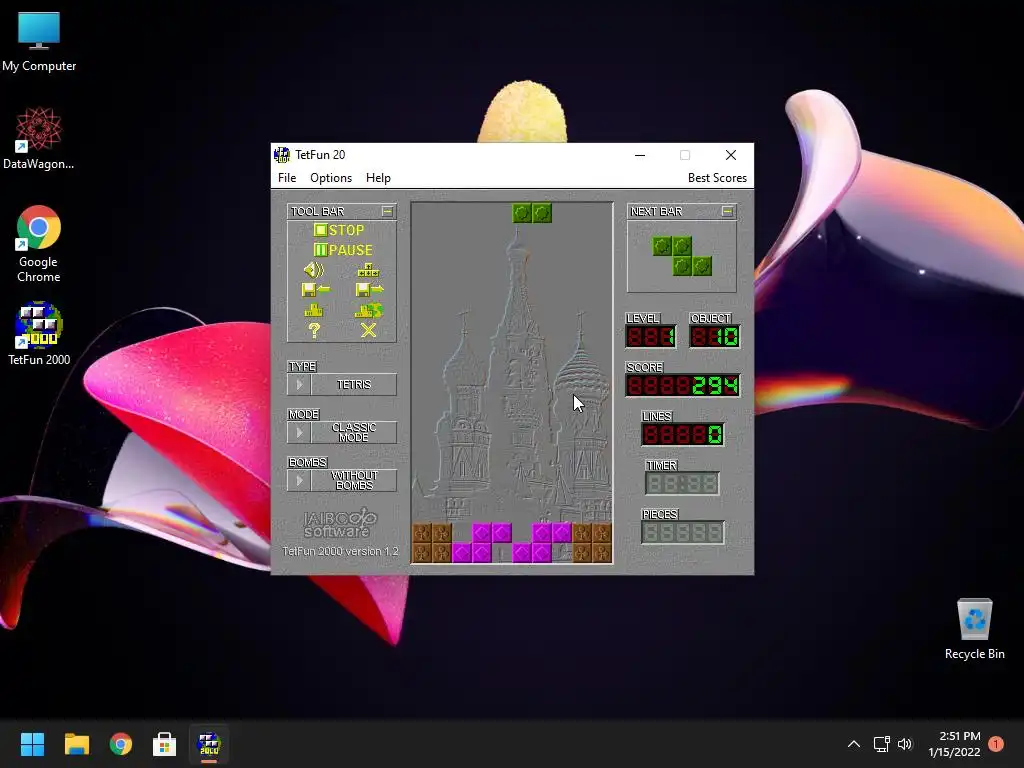Click the BOMBS arrow button
Screen dimensions: 1024x768
pyautogui.click(x=299, y=481)
